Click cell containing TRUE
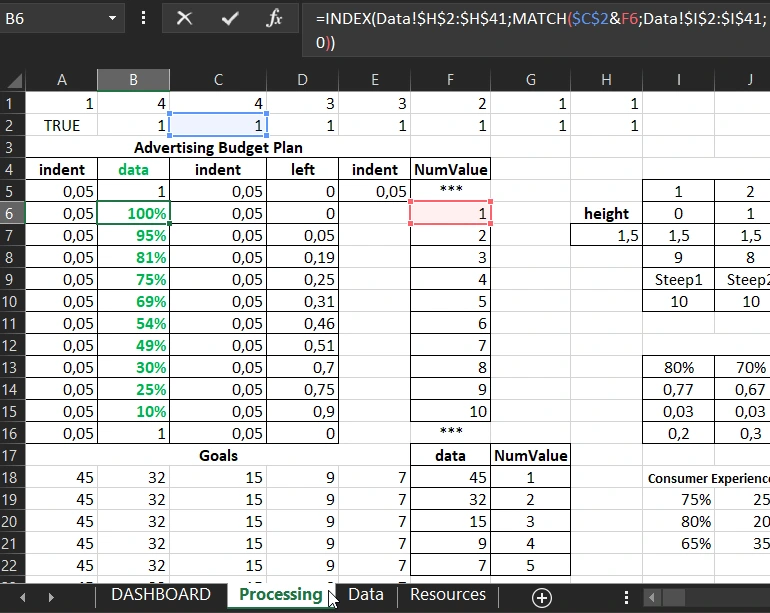 pos(61,125)
